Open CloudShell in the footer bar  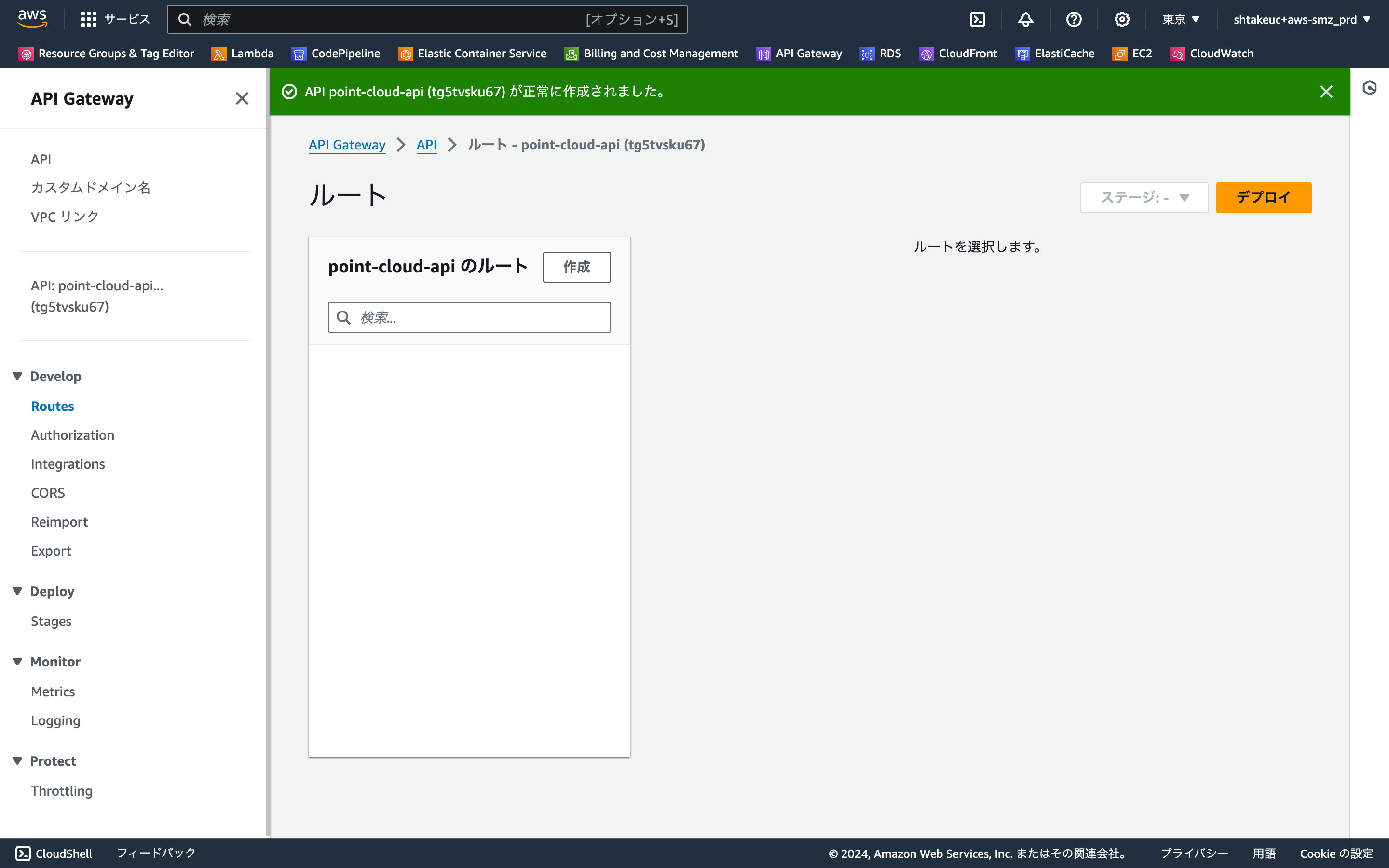(x=54, y=853)
